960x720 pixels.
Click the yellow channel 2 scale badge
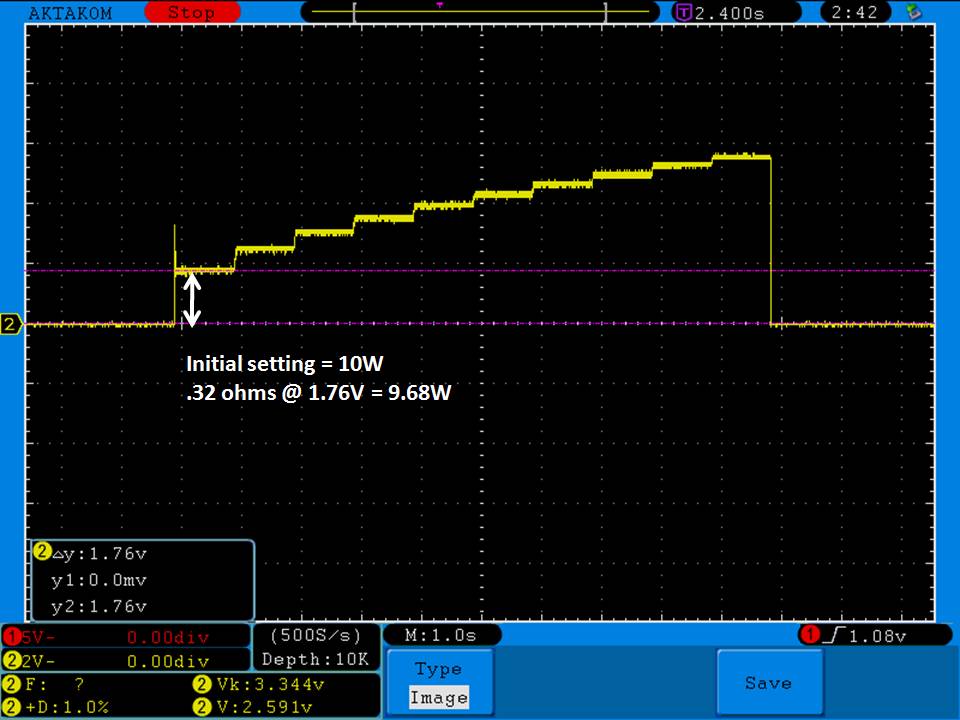[12, 661]
